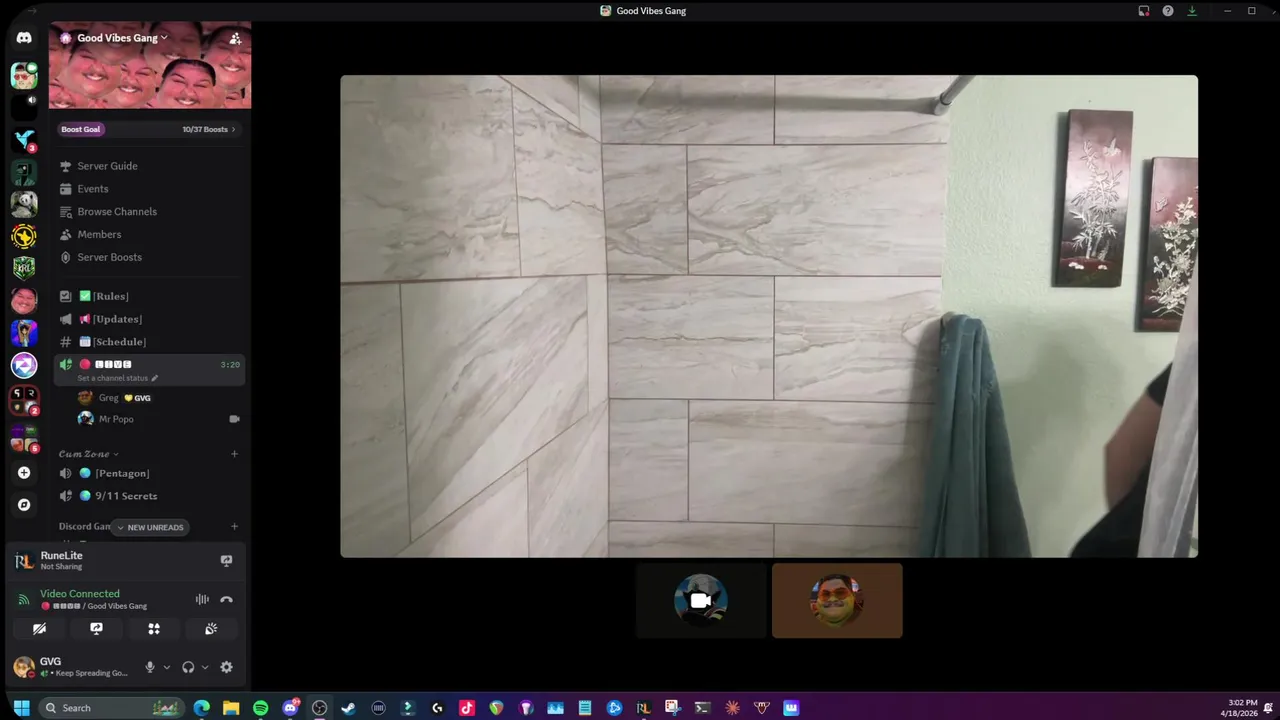1280x720 pixels.
Task: Click the NEW UNREADS jump button
Action: [x=150, y=527]
